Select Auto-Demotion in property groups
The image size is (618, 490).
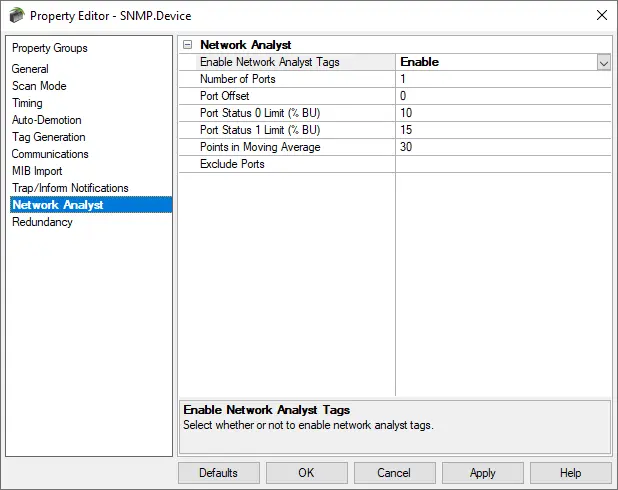tap(47, 120)
